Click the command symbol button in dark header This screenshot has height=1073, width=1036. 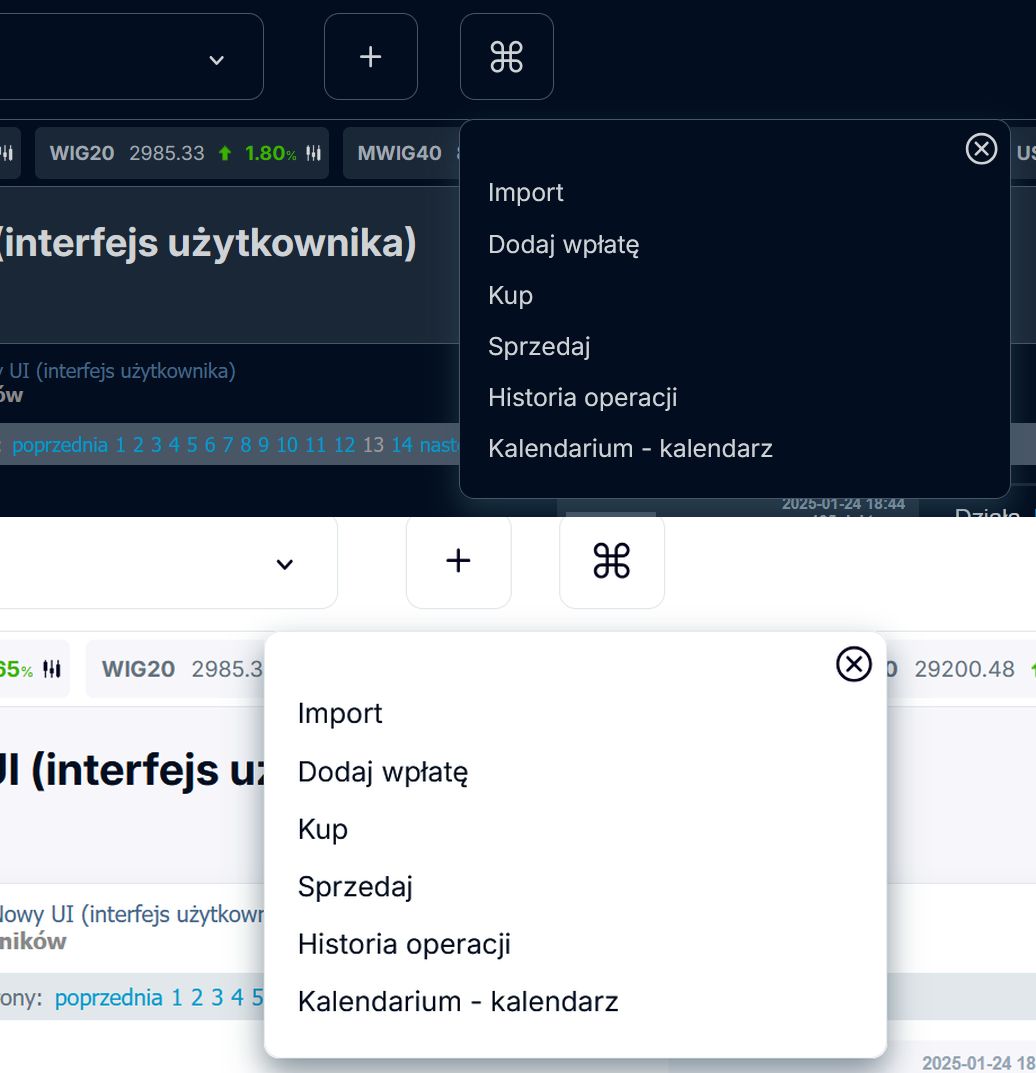[x=506, y=57]
